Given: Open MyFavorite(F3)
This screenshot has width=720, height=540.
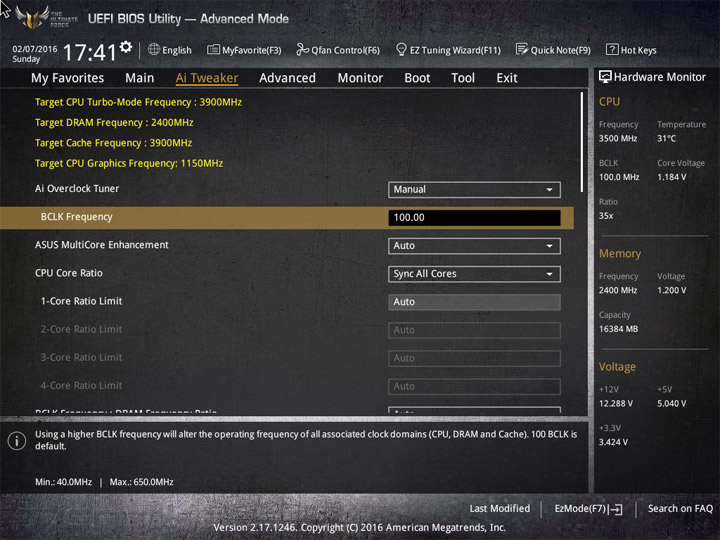Looking at the screenshot, I should click(244, 50).
